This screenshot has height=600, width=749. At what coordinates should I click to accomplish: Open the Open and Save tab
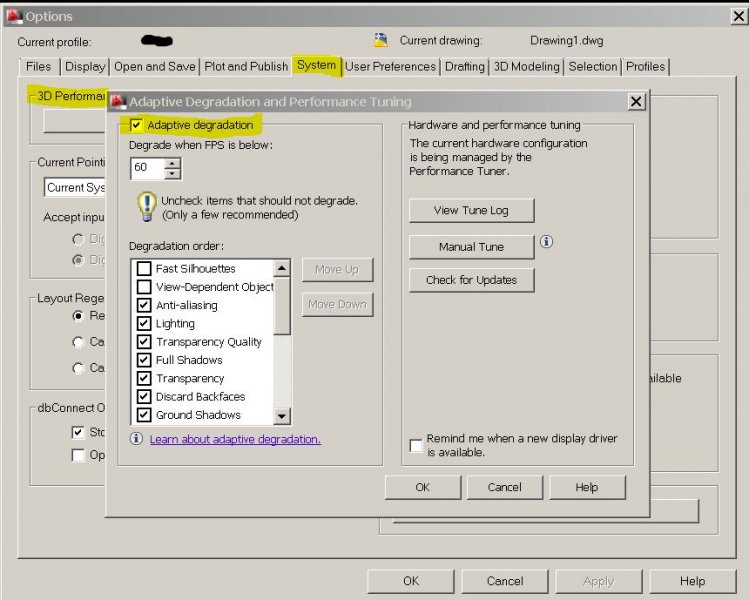pyautogui.click(x=155, y=66)
